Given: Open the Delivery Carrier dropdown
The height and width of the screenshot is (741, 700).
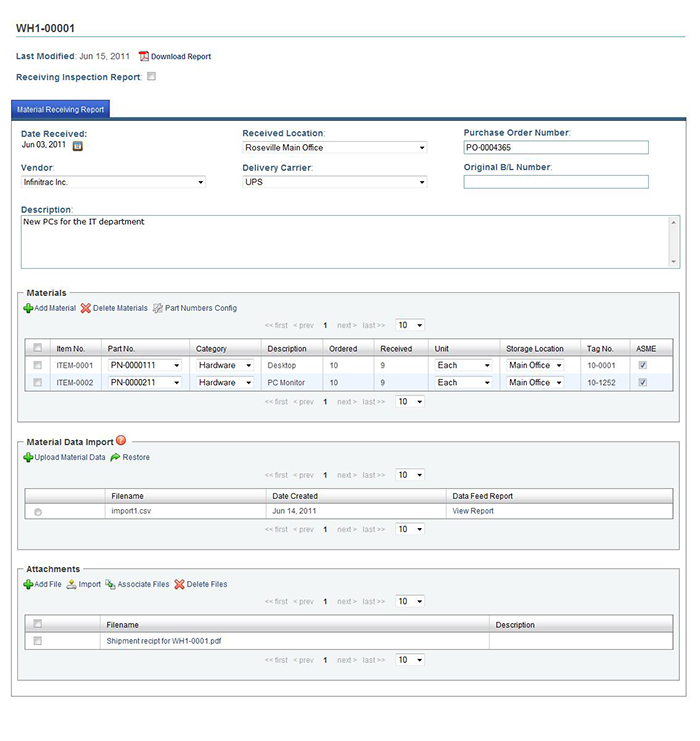Looking at the screenshot, I should (x=335, y=182).
